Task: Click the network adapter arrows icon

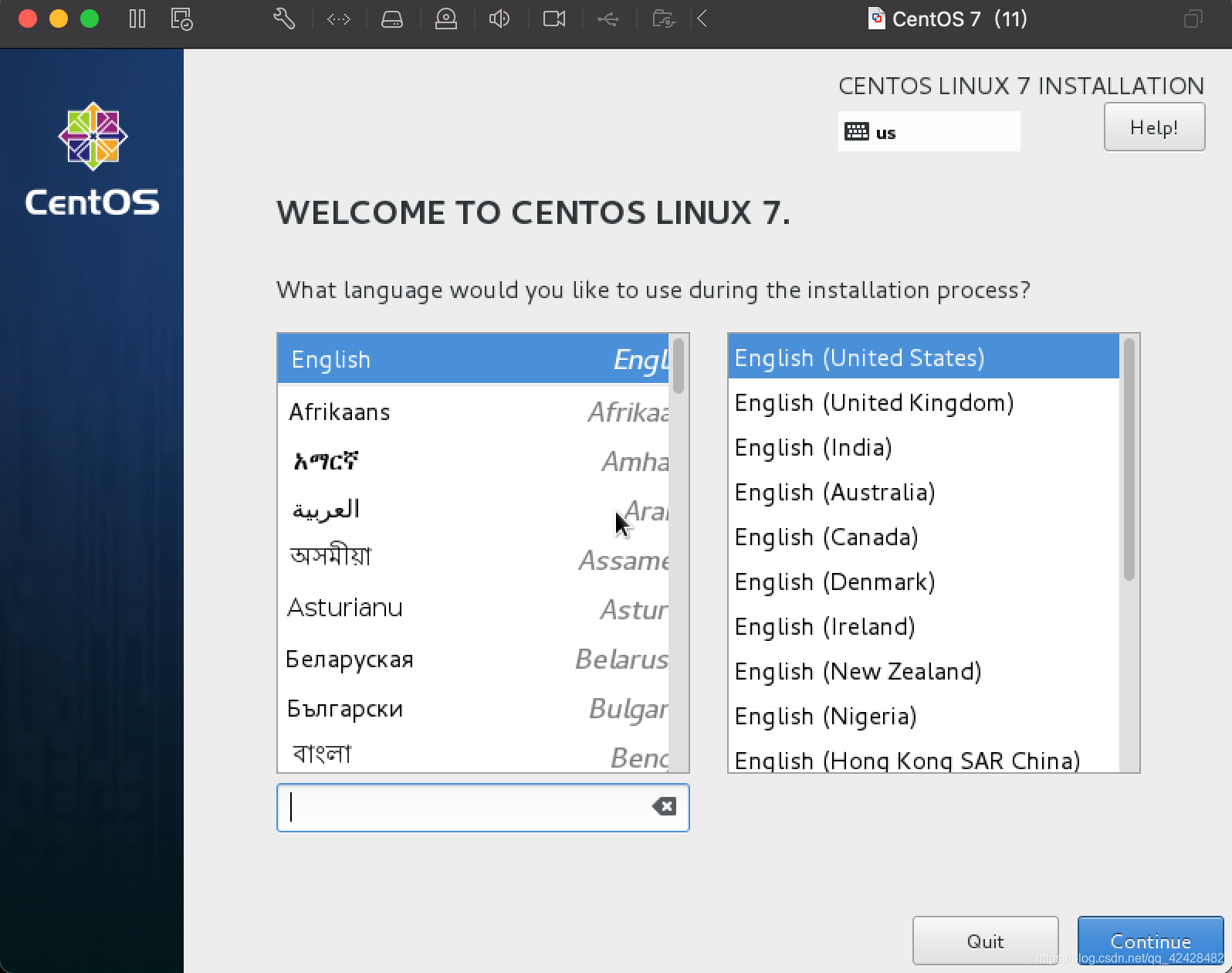Action: point(339,19)
